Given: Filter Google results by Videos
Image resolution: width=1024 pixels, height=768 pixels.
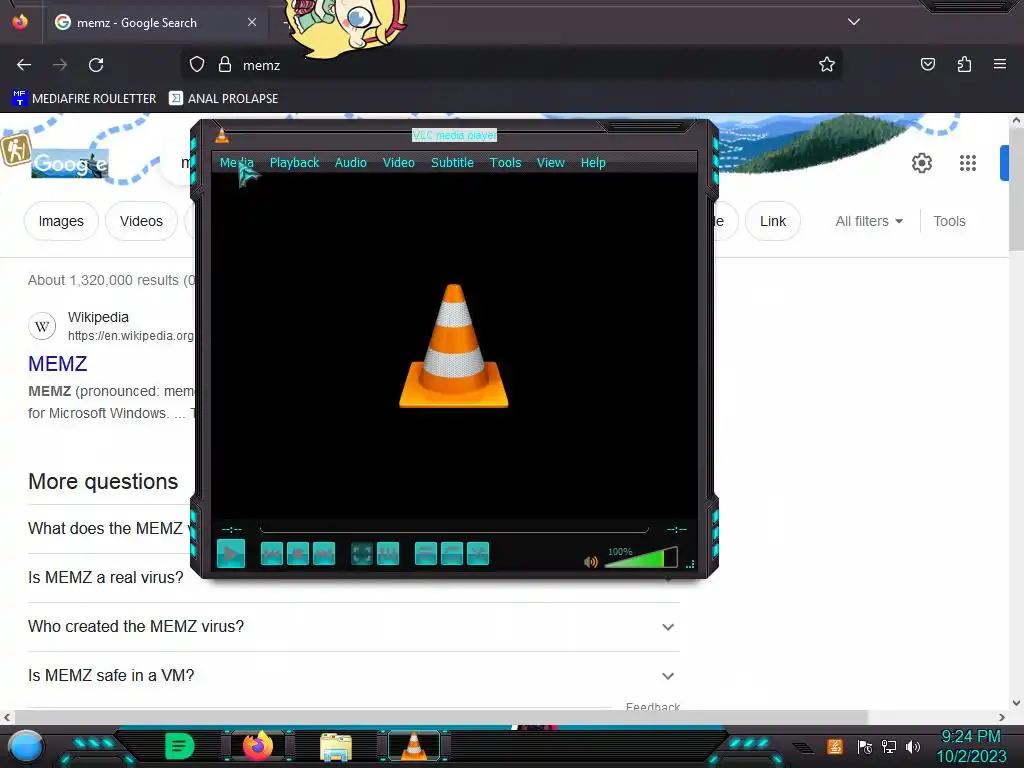Looking at the screenshot, I should point(141,221).
